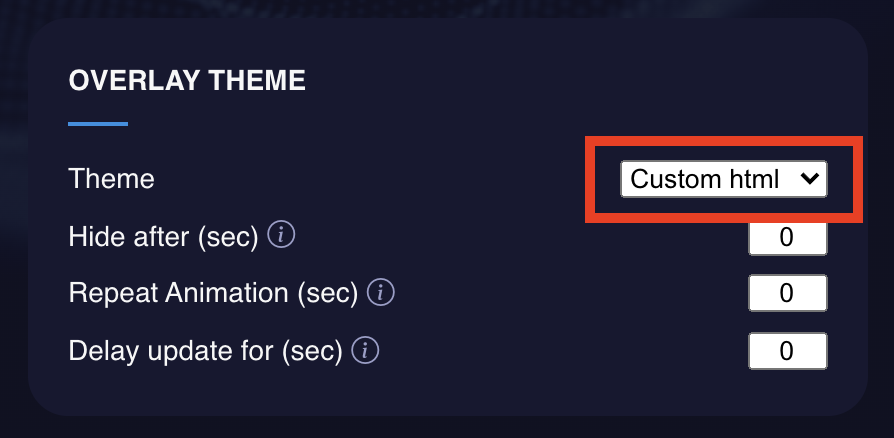Image resolution: width=894 pixels, height=438 pixels.
Task: Focus the Hide after seconds input field
Action: 787,237
